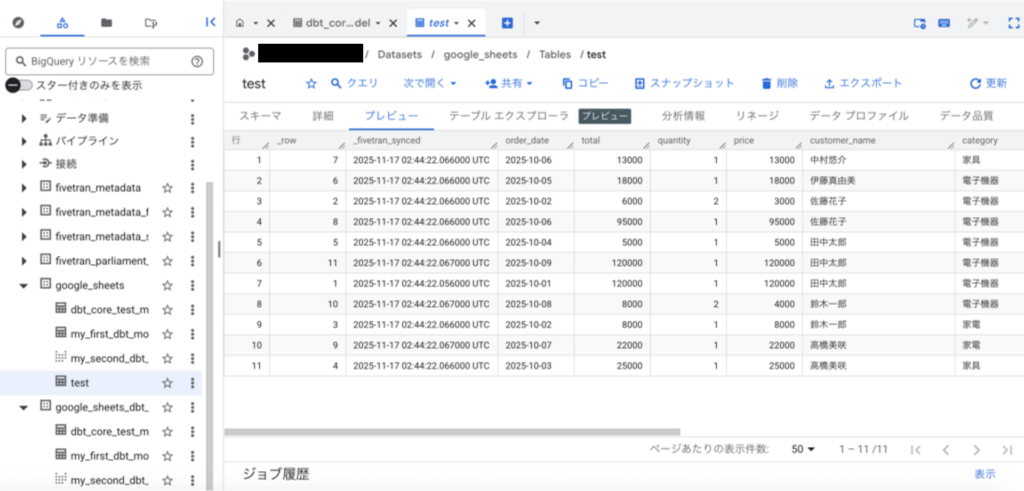Click the BigQuery resource search field
The height and width of the screenshot is (491, 1024).
click(100, 62)
